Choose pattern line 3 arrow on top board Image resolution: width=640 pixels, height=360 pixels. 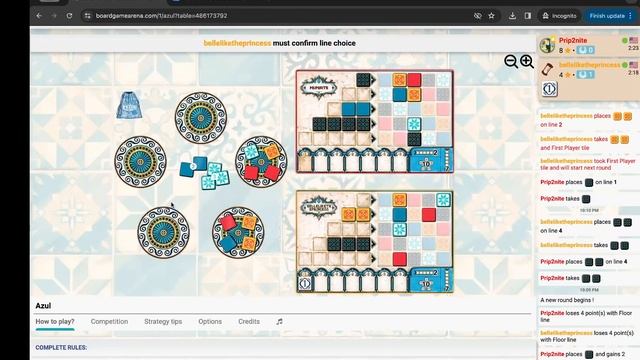[373, 109]
